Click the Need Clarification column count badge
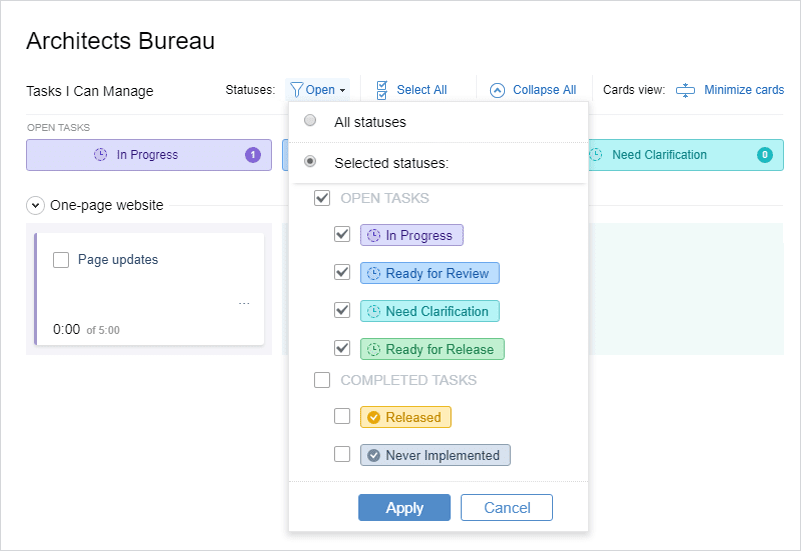This screenshot has height=551, width=801. (x=764, y=155)
